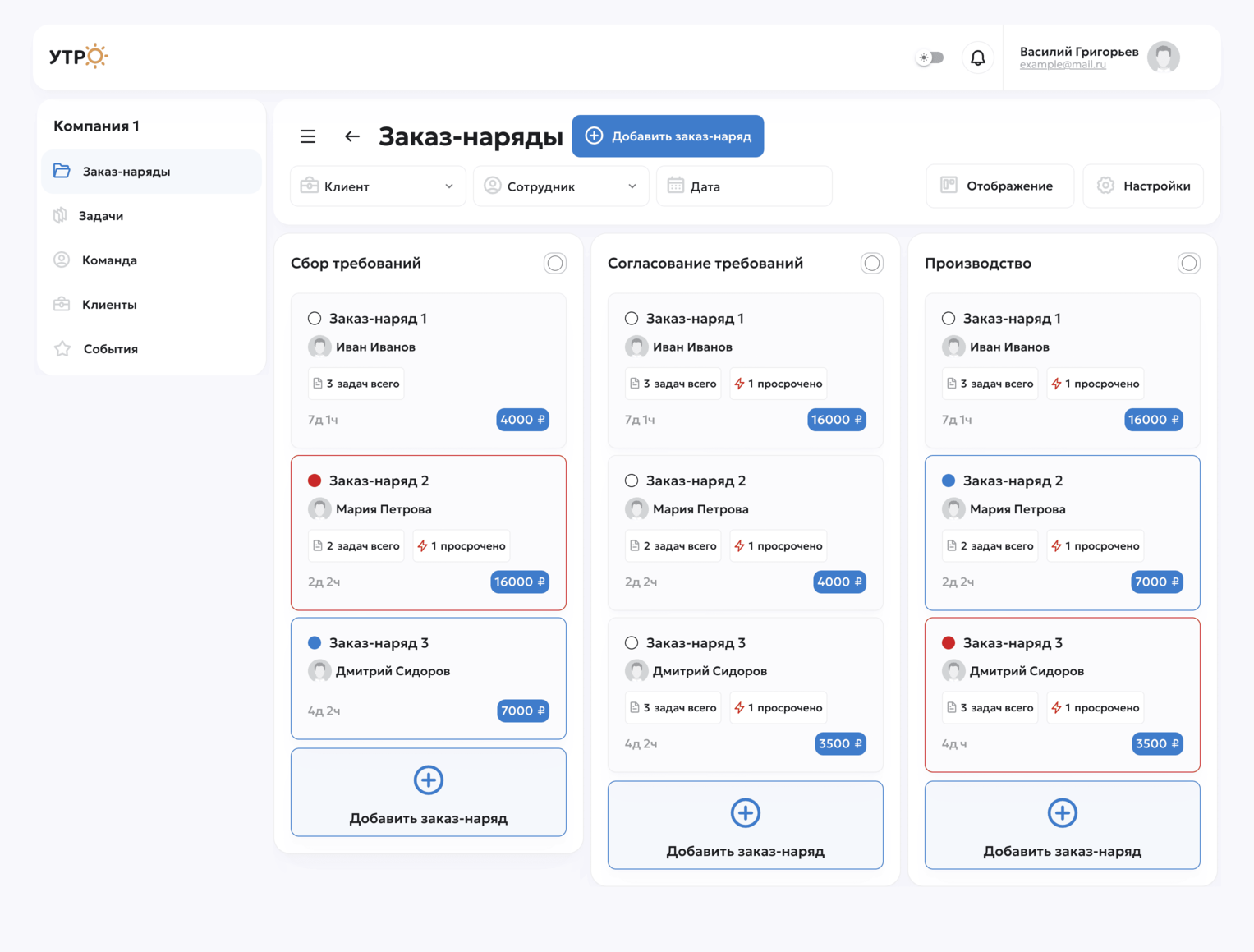Open notifications bell

pos(977,57)
